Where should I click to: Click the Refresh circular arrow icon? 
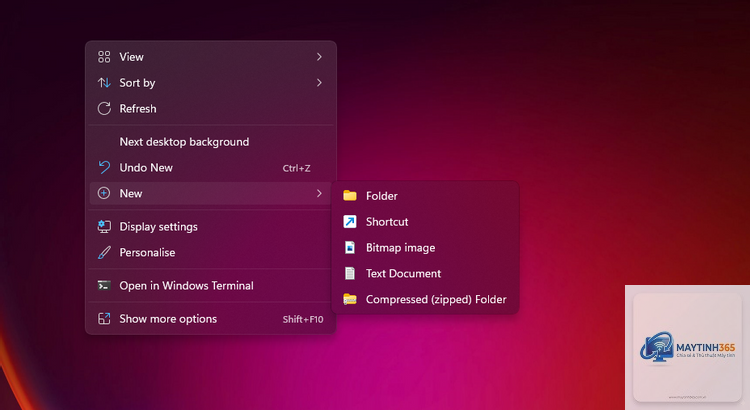point(104,109)
